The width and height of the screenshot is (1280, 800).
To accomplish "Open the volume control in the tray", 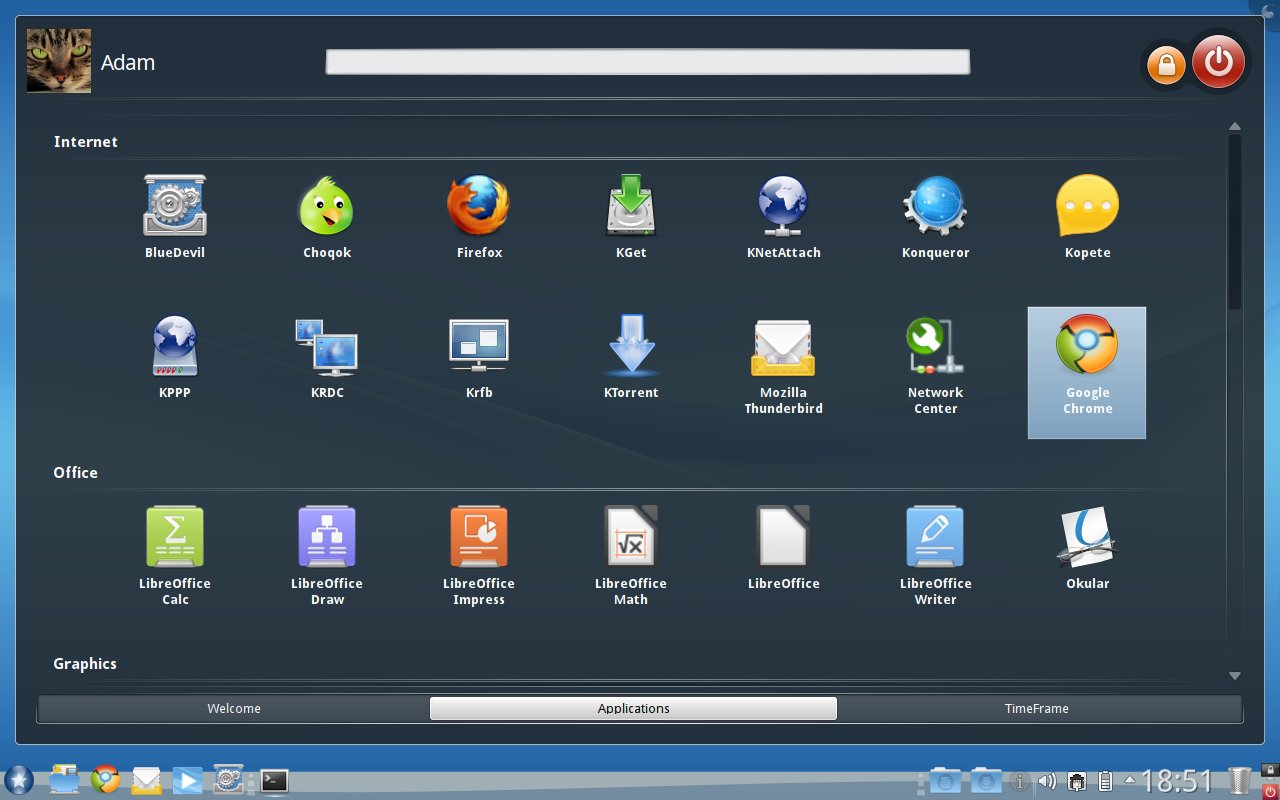I will tap(1047, 781).
